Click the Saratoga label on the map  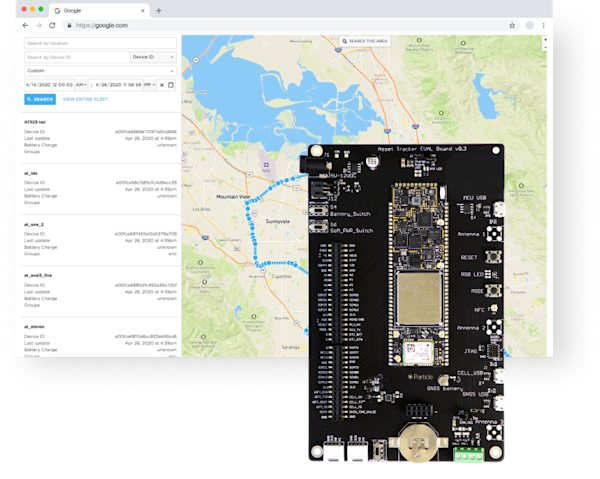(x=290, y=347)
